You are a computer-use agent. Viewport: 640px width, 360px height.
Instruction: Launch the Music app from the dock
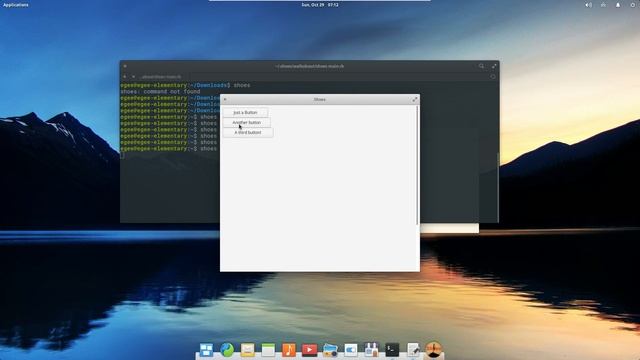click(x=289, y=350)
